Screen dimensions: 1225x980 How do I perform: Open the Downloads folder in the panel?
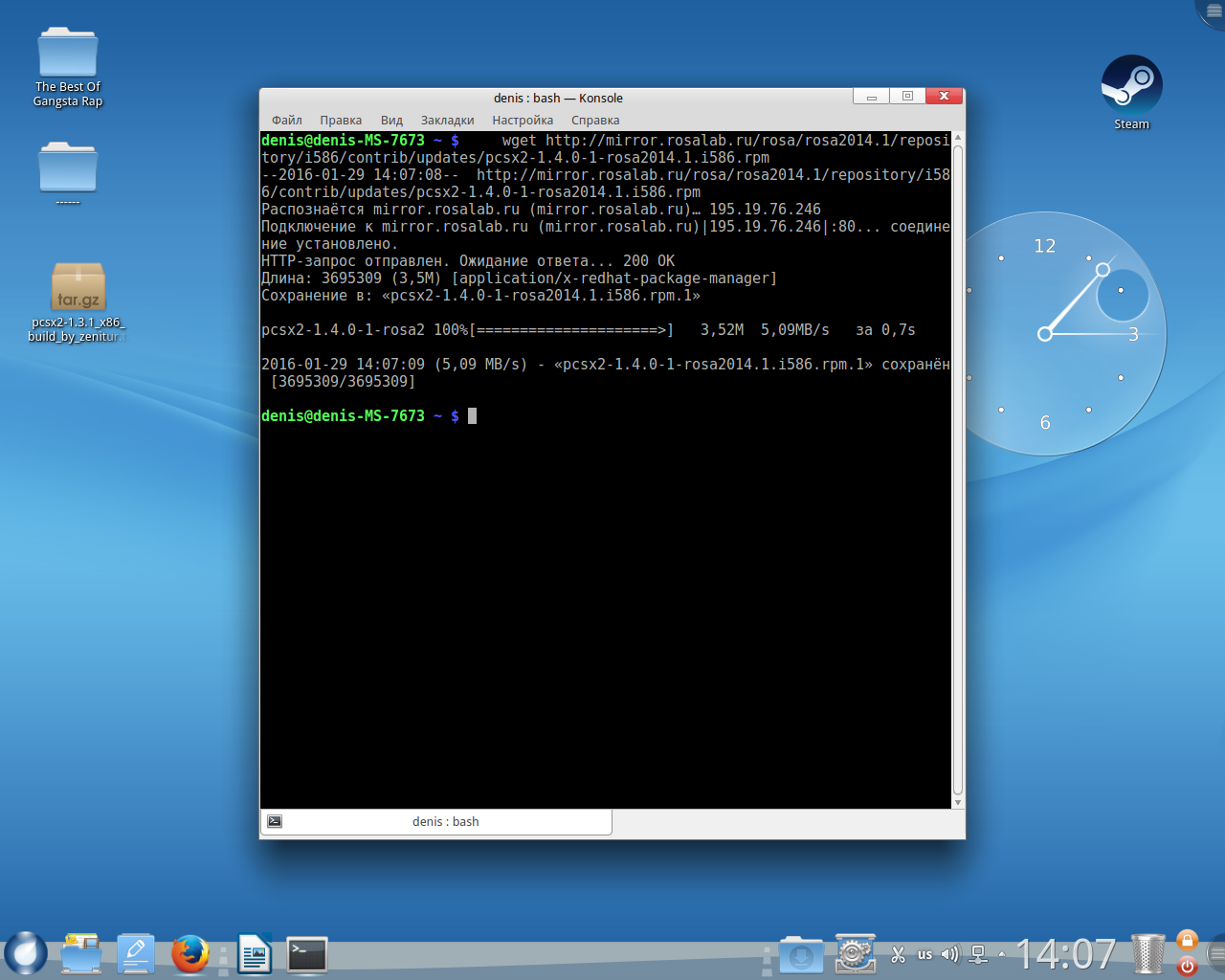pyautogui.click(x=801, y=954)
